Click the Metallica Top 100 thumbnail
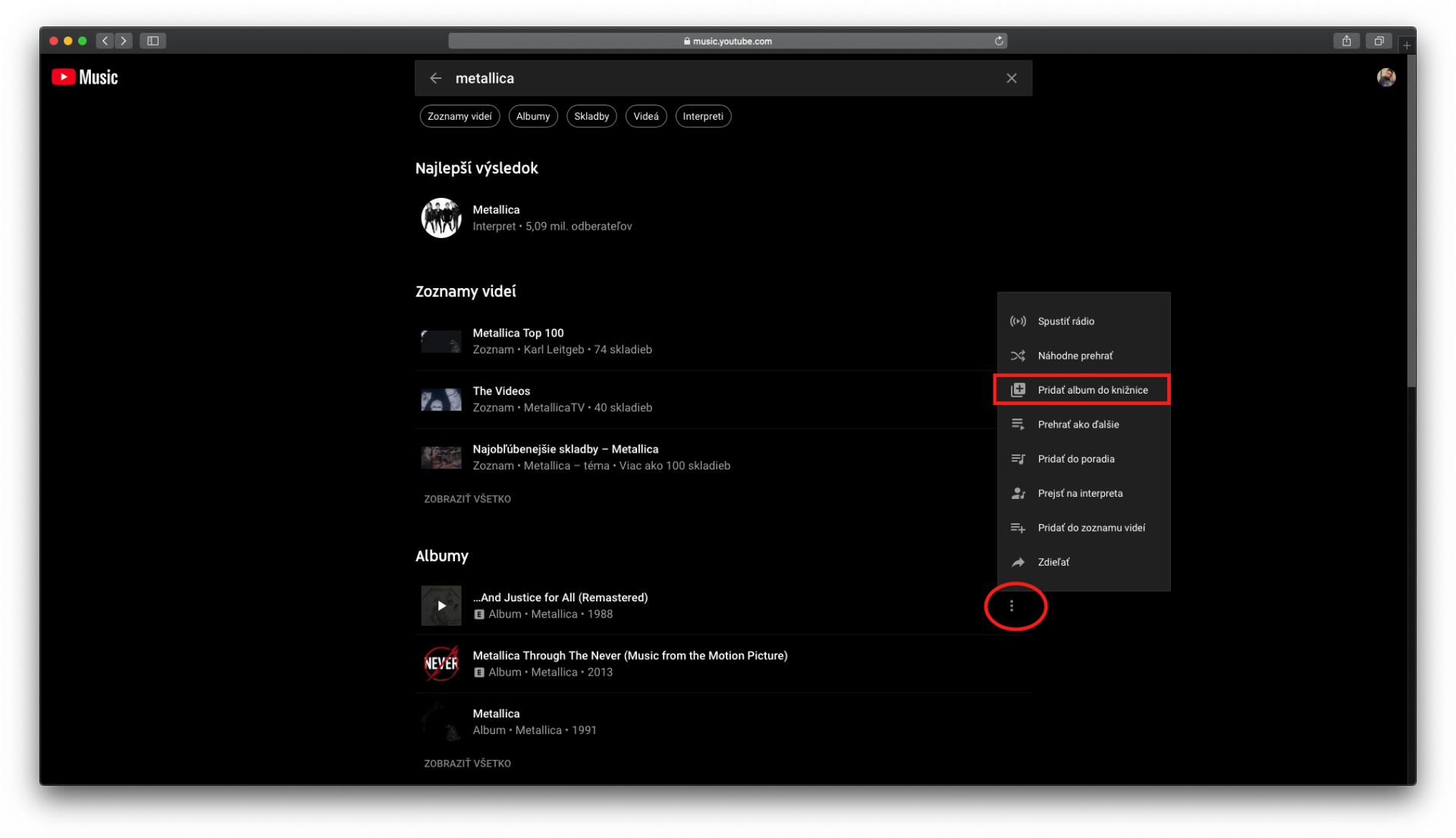The width and height of the screenshot is (1456, 838). click(x=441, y=341)
